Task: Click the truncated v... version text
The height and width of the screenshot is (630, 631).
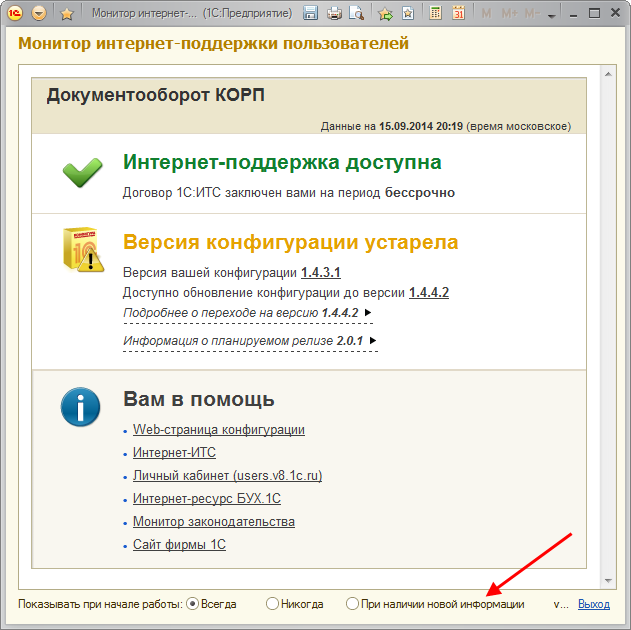Action: pyautogui.click(x=561, y=604)
